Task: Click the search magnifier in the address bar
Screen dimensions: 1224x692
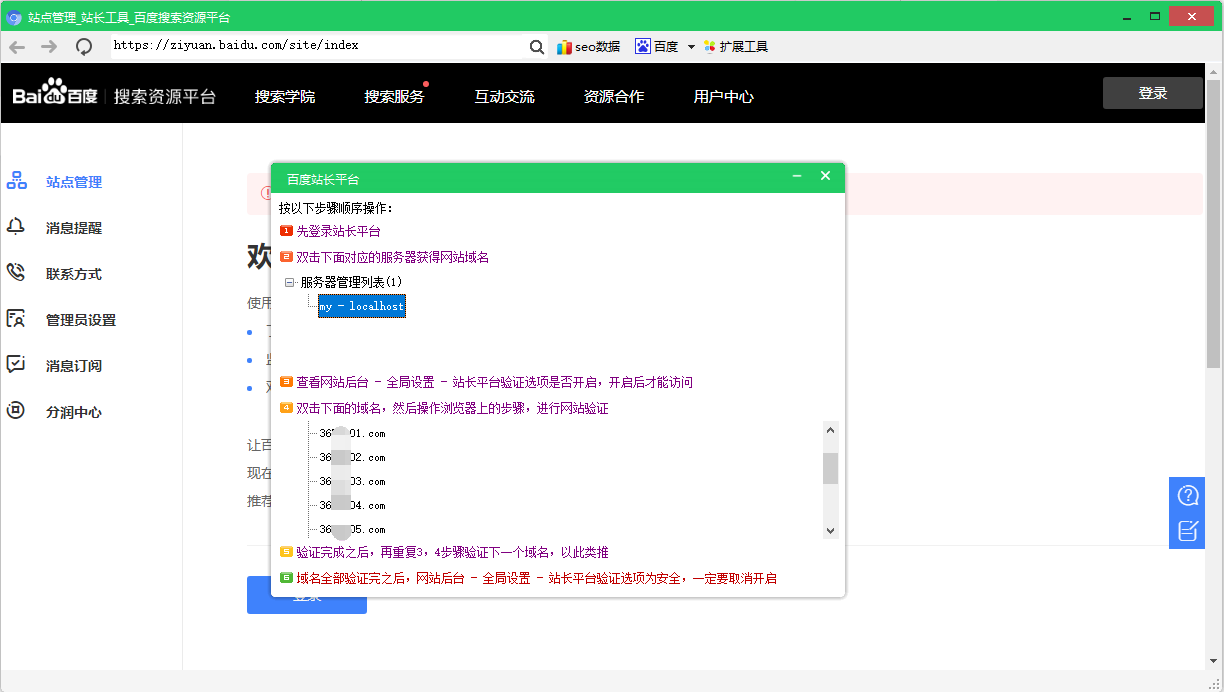Action: [537, 46]
